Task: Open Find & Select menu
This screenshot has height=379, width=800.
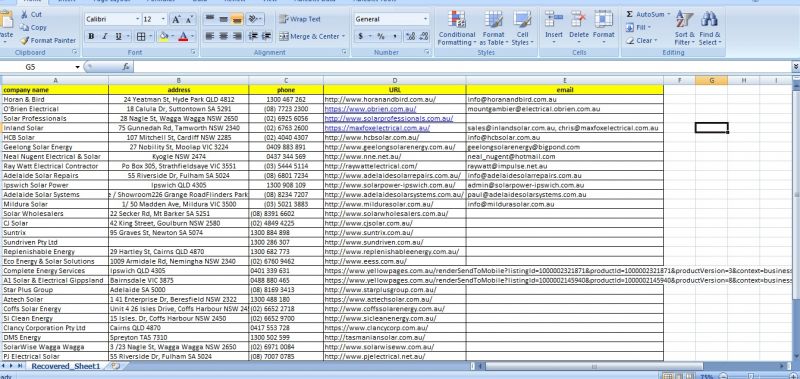Action: [710, 28]
